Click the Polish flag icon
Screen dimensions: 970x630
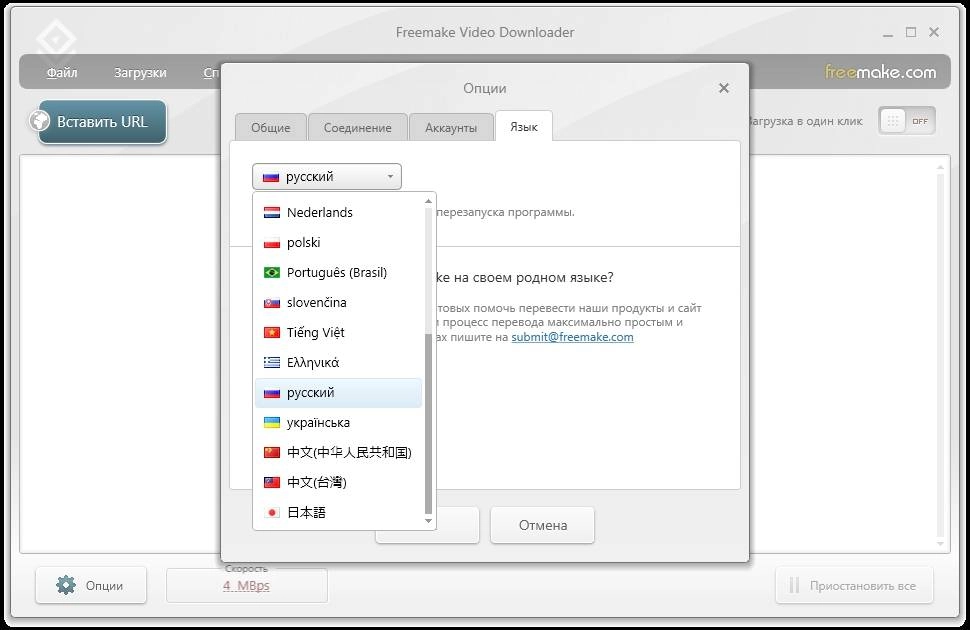[x=272, y=243]
